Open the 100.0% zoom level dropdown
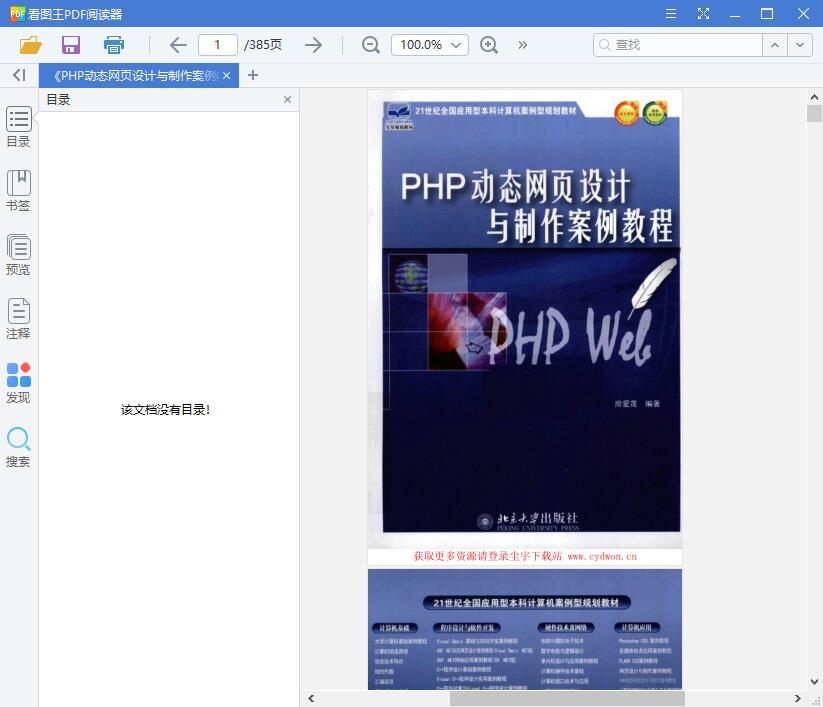Image resolution: width=823 pixels, height=707 pixels. coord(430,45)
